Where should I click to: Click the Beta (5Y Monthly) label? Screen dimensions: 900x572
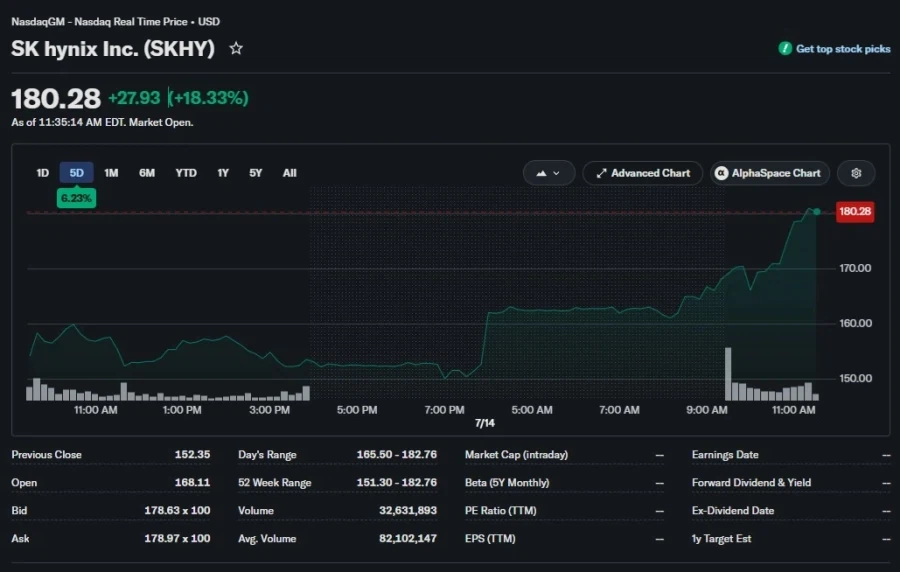coord(507,482)
